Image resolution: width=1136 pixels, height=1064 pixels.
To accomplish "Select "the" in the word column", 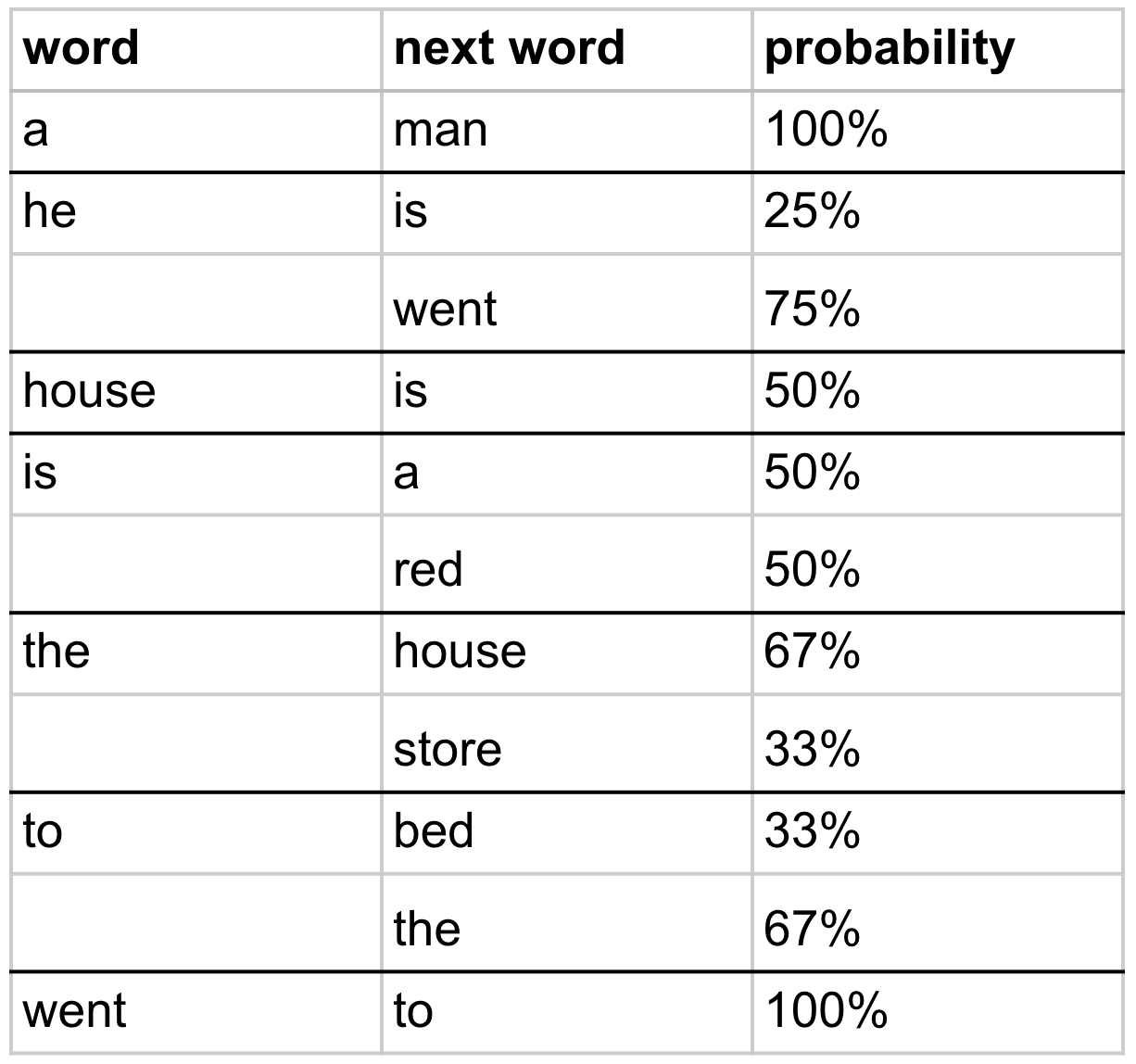I will tap(57, 650).
